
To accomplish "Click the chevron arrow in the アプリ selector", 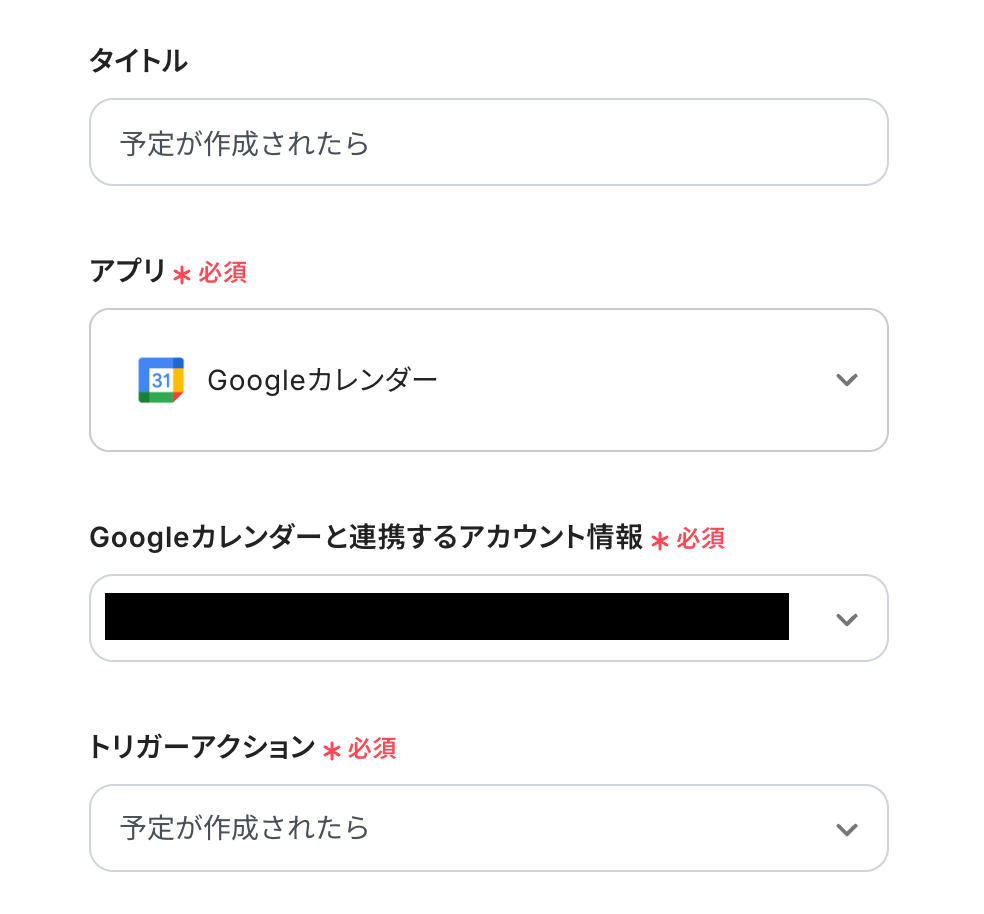I will point(846,380).
